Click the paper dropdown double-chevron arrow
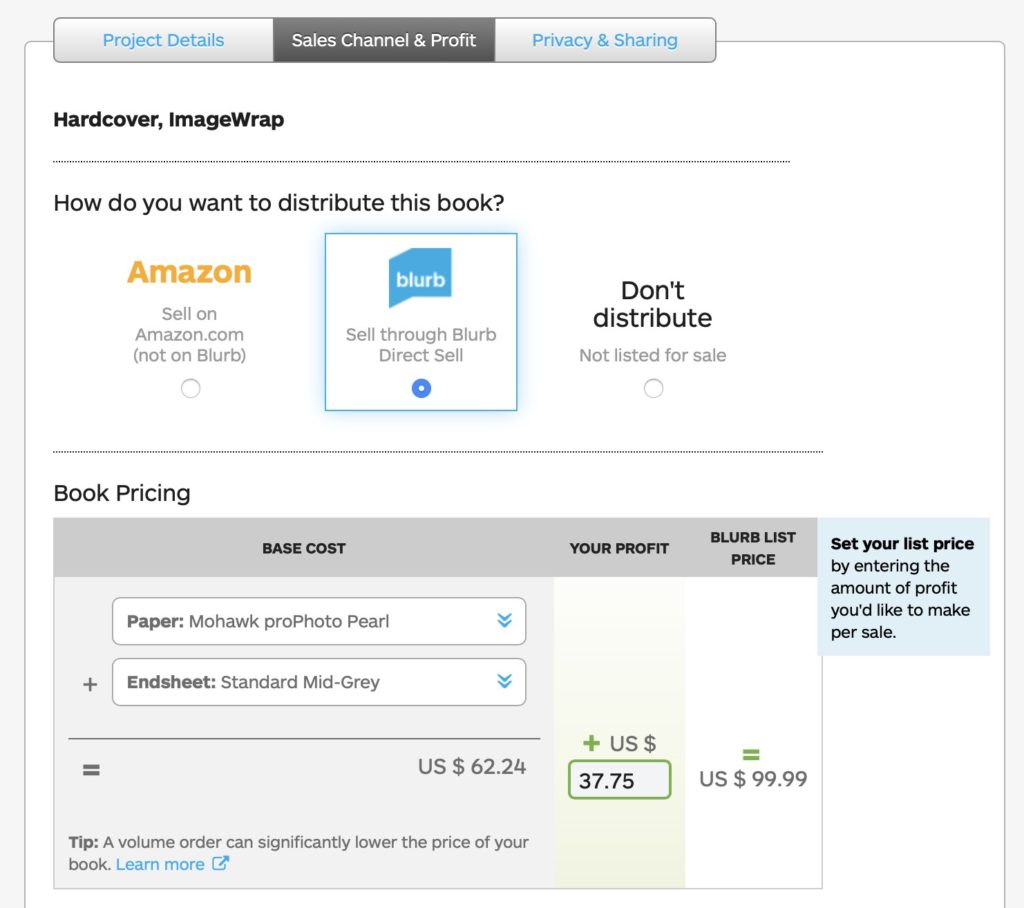This screenshot has width=1024, height=908. point(504,620)
